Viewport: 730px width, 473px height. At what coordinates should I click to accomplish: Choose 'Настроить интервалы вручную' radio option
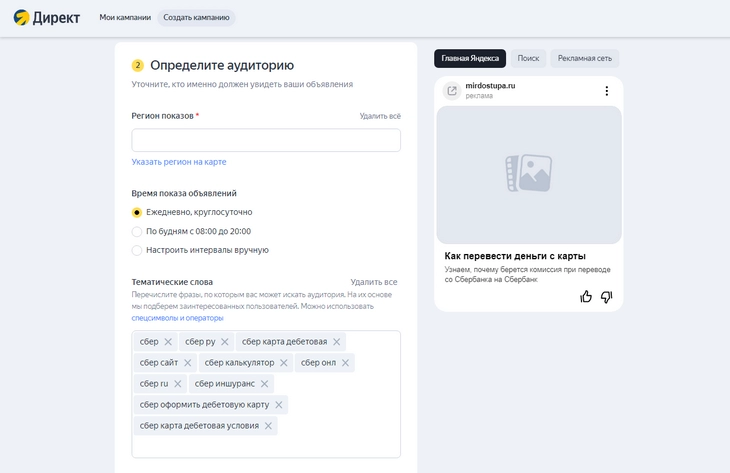coord(137,250)
